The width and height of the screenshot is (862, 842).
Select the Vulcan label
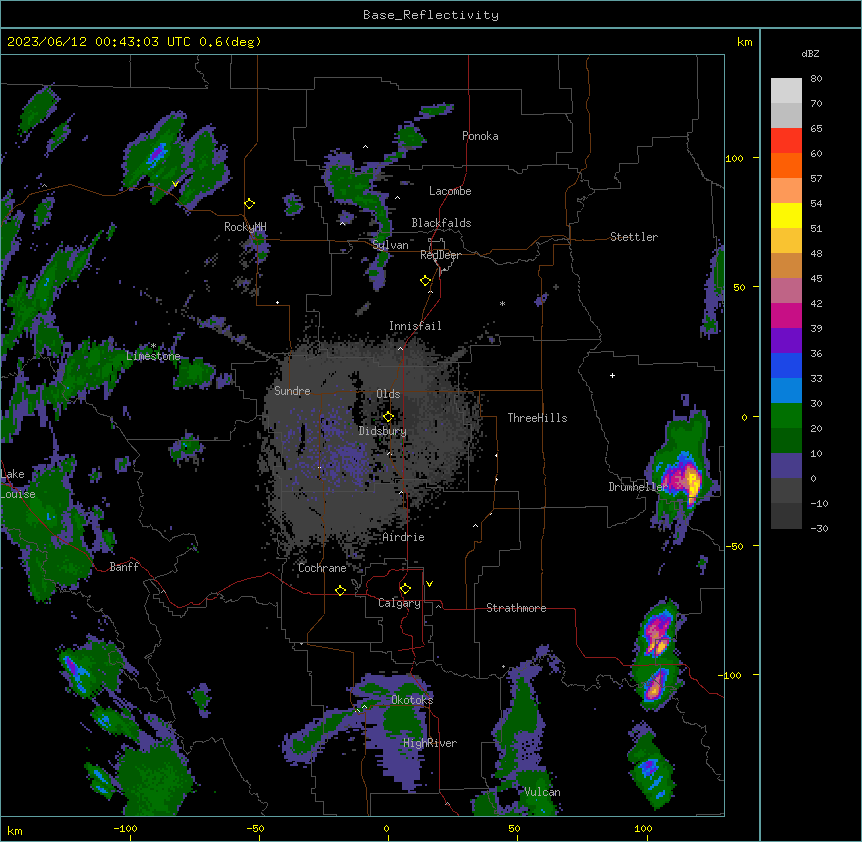click(543, 792)
